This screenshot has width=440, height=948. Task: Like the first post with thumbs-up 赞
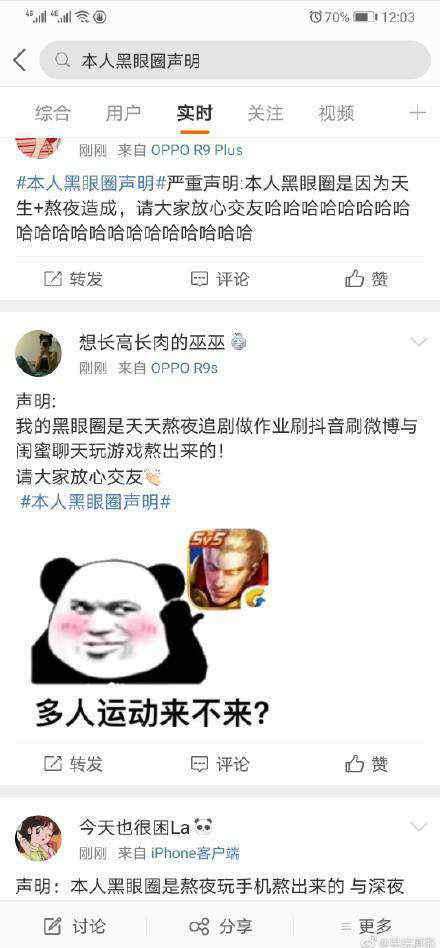pyautogui.click(x=367, y=279)
